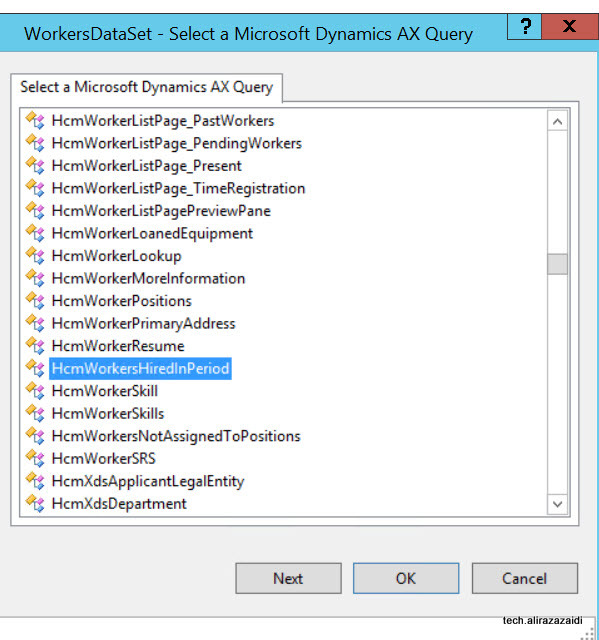Select the HcmWorkerListPage_PendingWorkers query
This screenshot has width=599, height=640.
(177, 143)
